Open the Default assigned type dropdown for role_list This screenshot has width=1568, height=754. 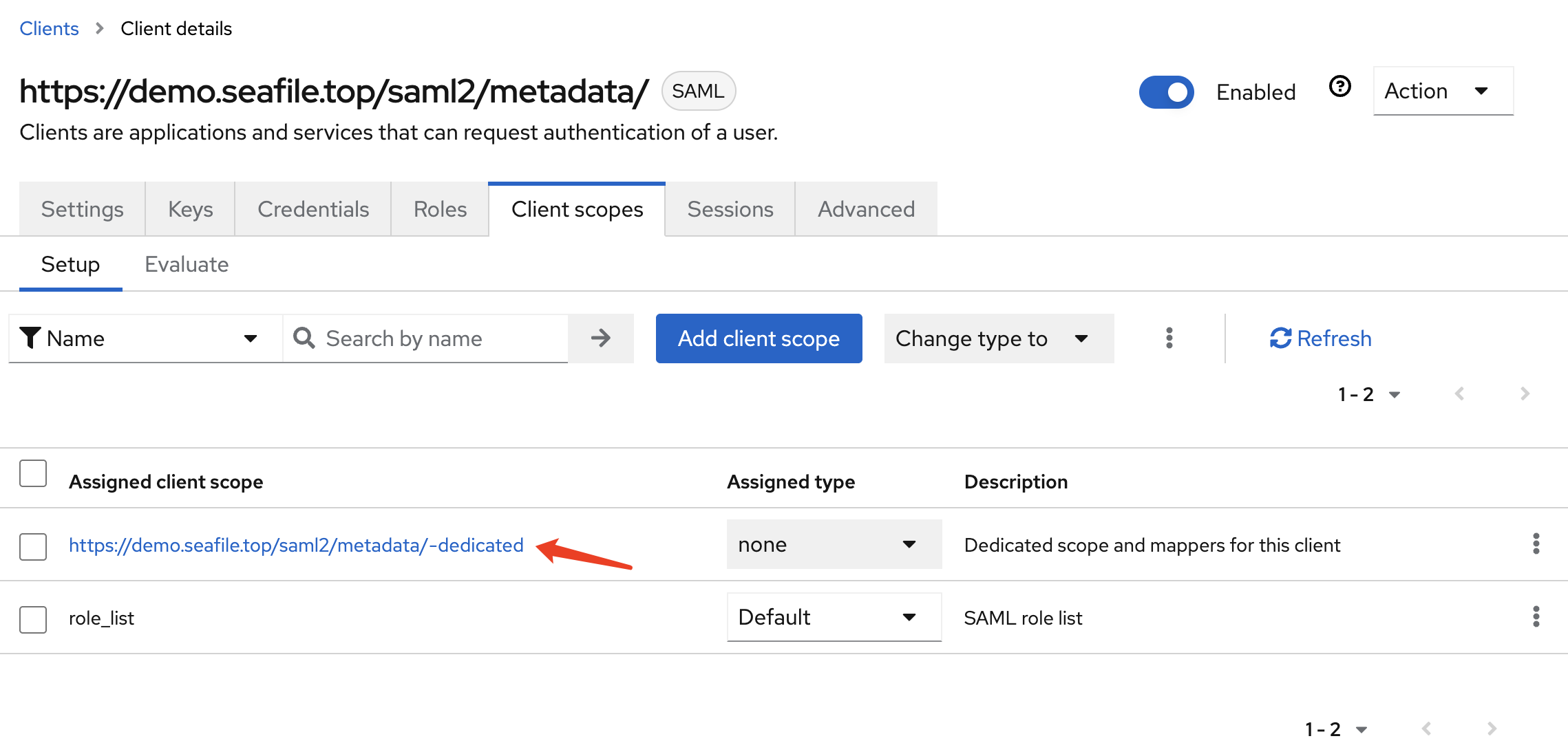click(834, 617)
